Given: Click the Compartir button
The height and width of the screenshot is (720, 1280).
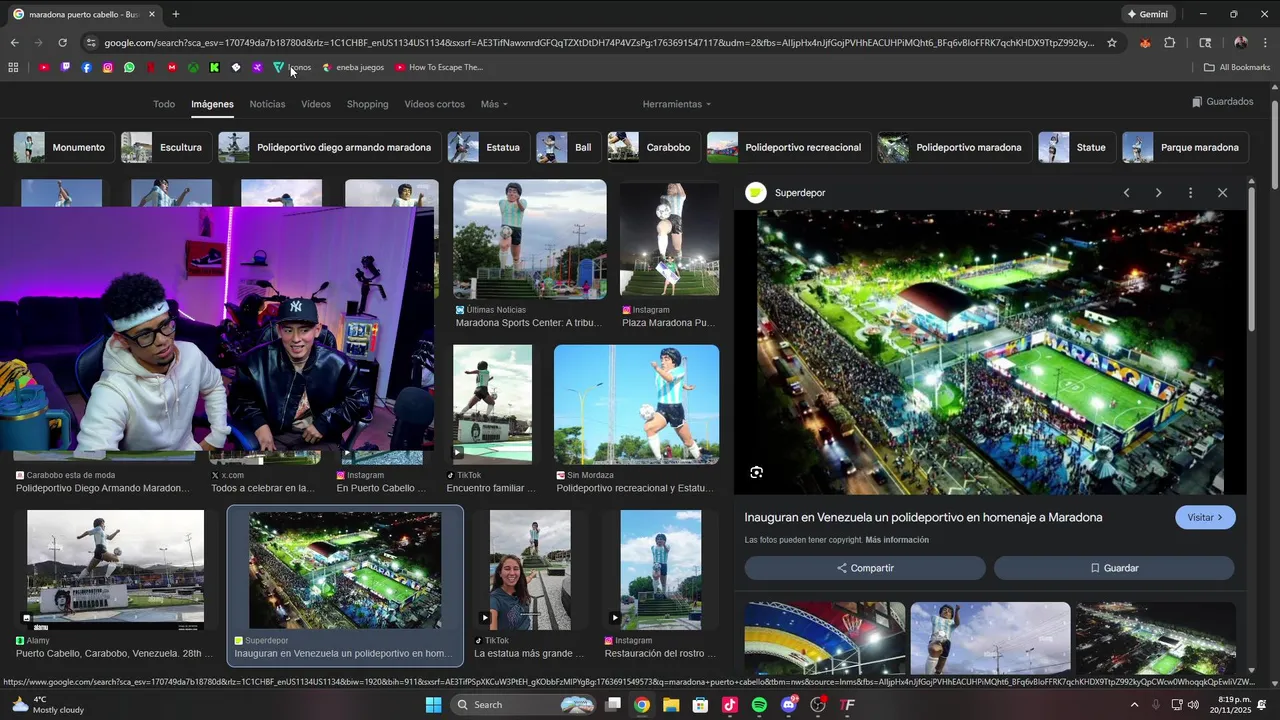Looking at the screenshot, I should pyautogui.click(x=865, y=568).
